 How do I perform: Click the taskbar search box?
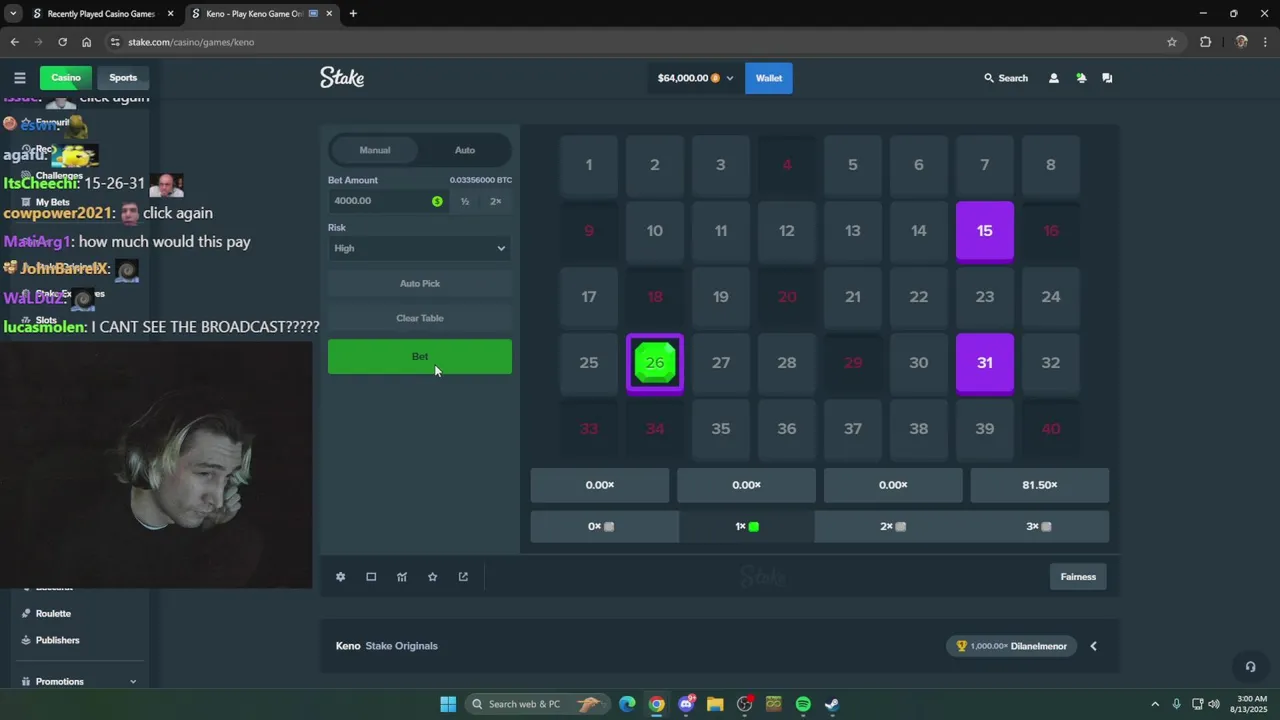tap(538, 704)
